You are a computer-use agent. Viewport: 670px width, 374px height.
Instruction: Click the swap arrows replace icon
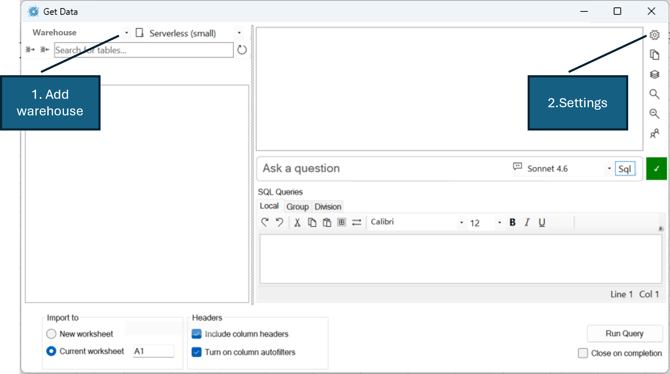pyautogui.click(x=356, y=222)
